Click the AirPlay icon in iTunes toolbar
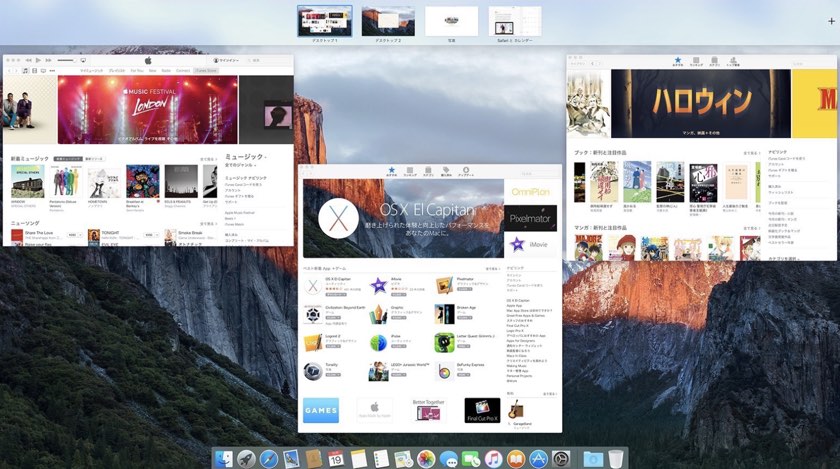This screenshot has width=840, height=469. coord(83,60)
